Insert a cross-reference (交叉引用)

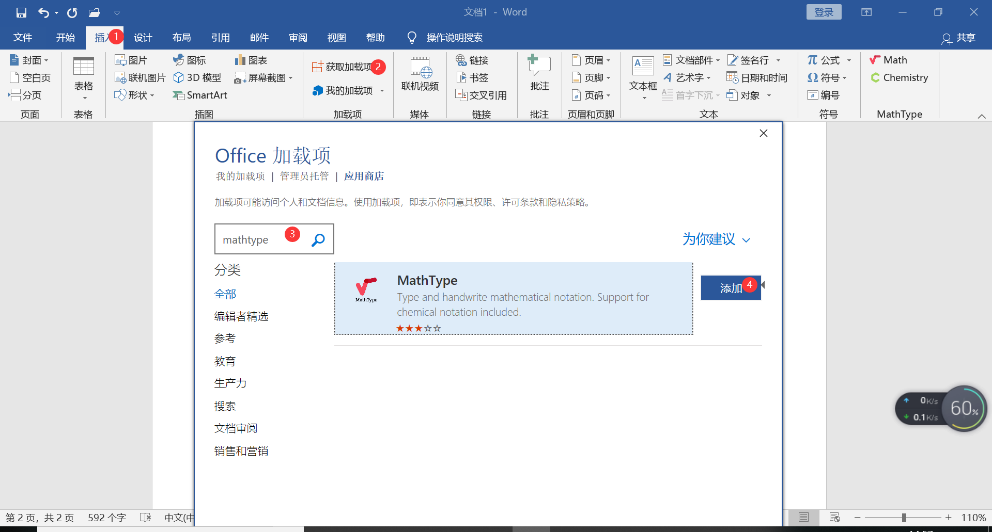(481, 96)
